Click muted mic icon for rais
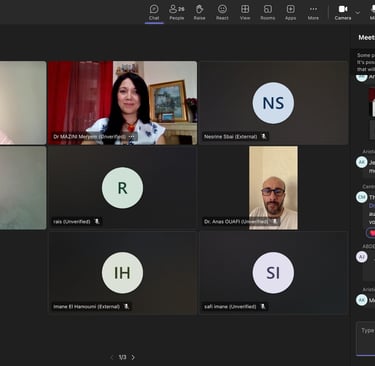The height and width of the screenshot is (366, 375). [x=97, y=221]
